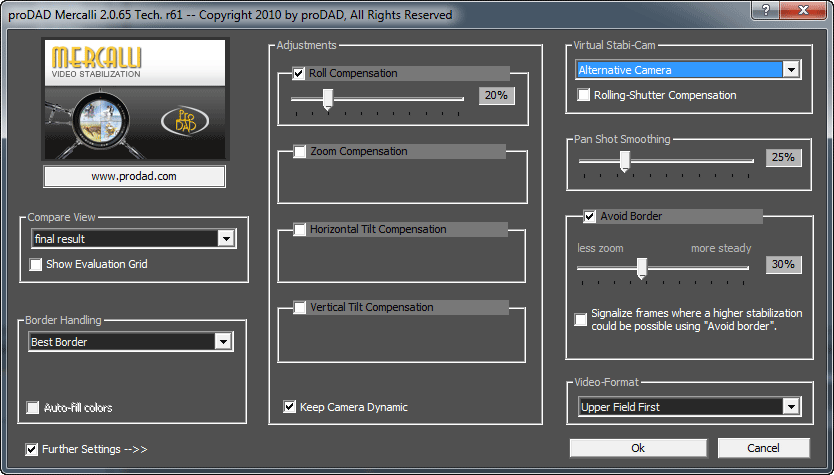The width and height of the screenshot is (834, 475).
Task: Click the title bar help question-mark icon
Action: pyautogui.click(x=766, y=10)
